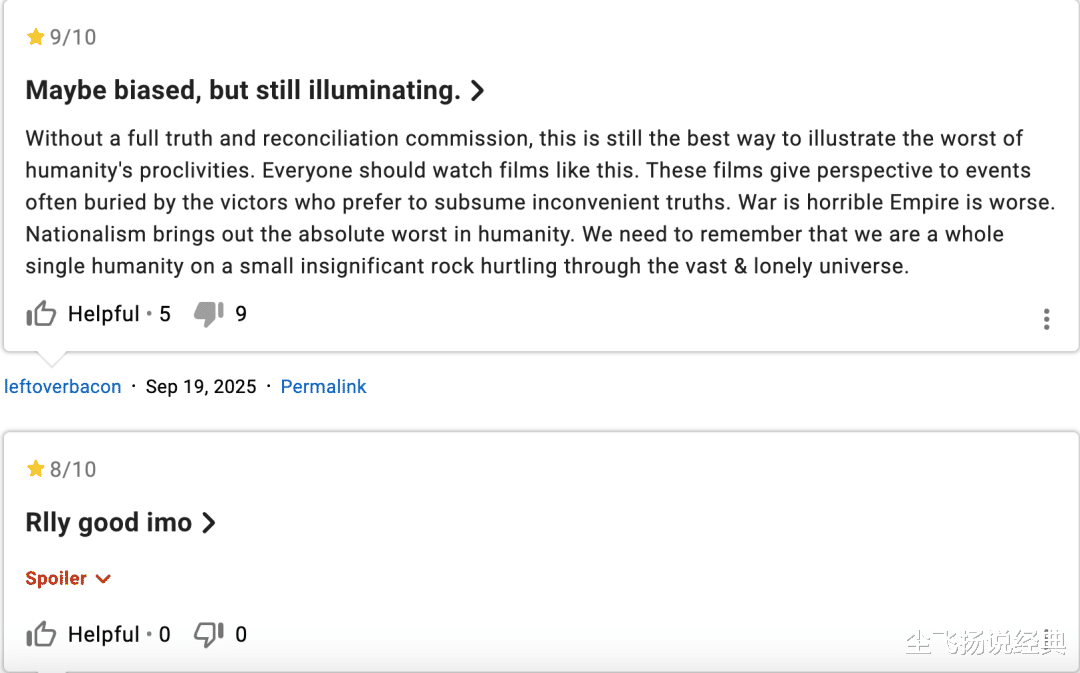
Task: Dislike the "Rlly good imo" review with thumbs-down
Action: pos(208,635)
